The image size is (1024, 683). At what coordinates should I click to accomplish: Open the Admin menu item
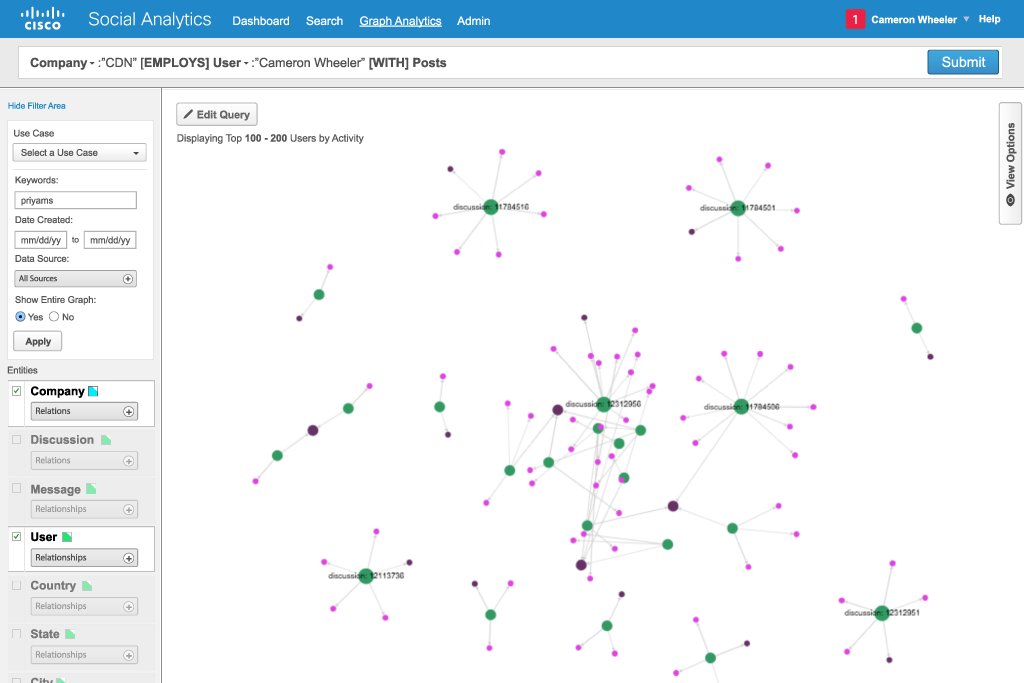pos(473,21)
